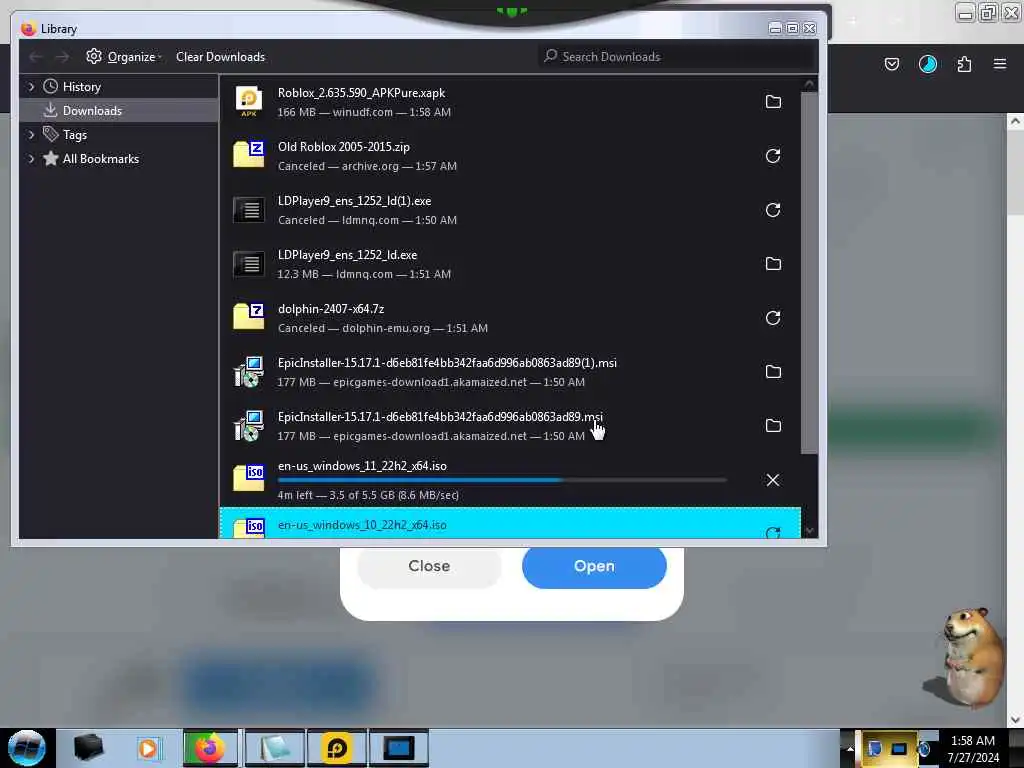Click the blue Open button
The height and width of the screenshot is (768, 1024).
pyautogui.click(x=594, y=566)
